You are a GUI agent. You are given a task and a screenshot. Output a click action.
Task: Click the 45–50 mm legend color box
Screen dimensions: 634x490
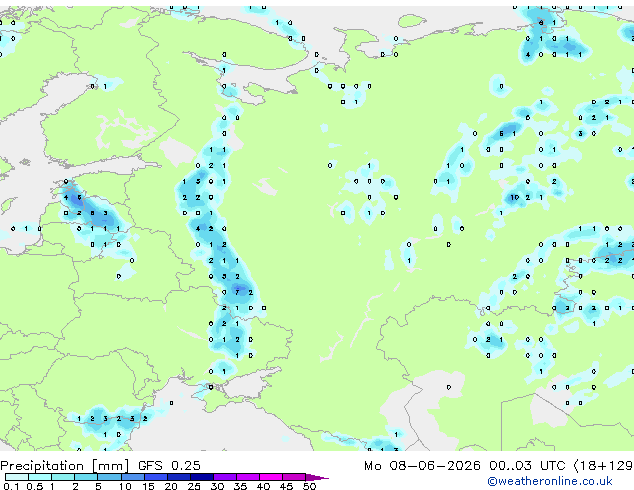point(294,477)
